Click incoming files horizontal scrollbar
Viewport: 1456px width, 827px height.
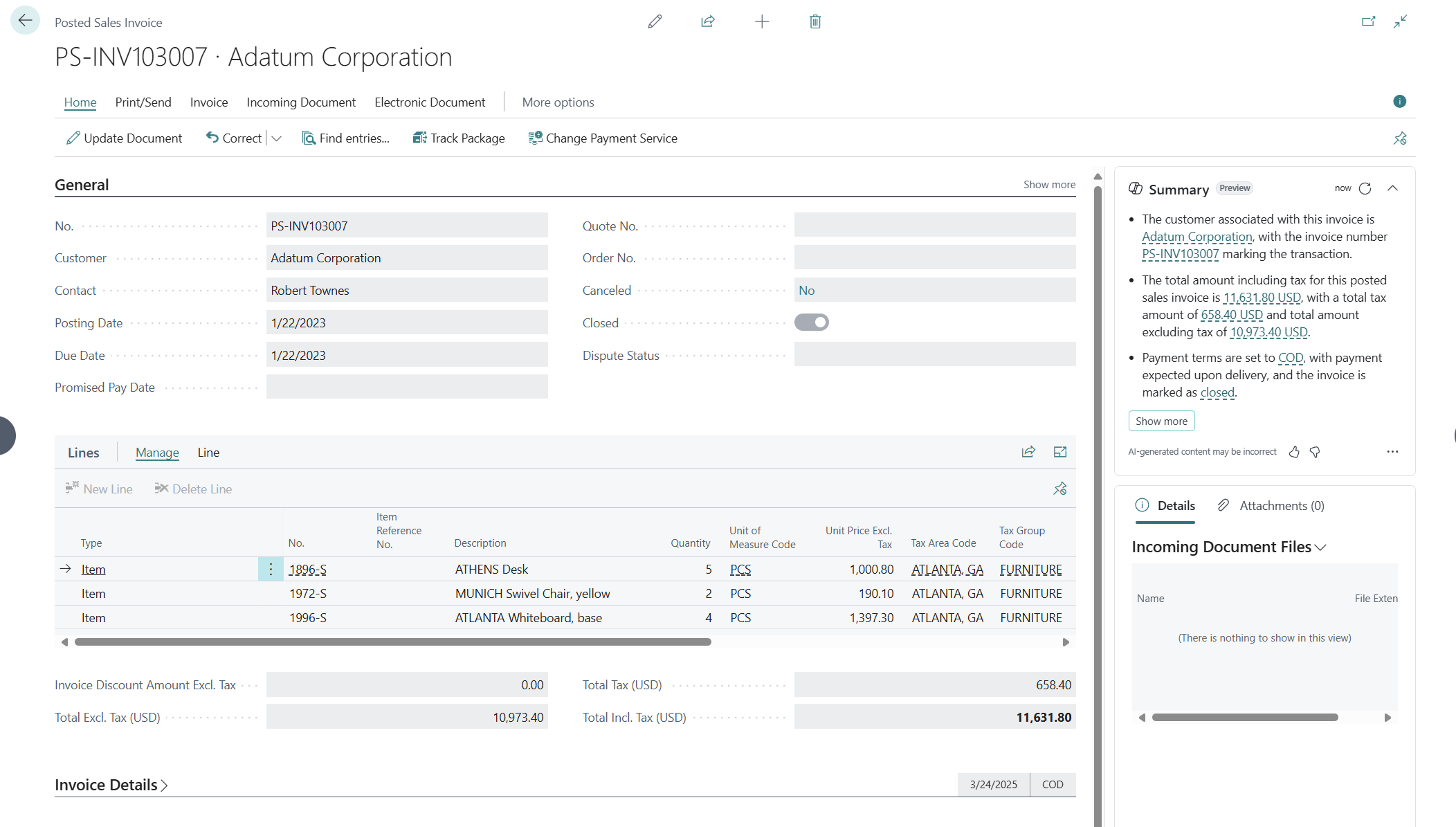tap(1245, 718)
